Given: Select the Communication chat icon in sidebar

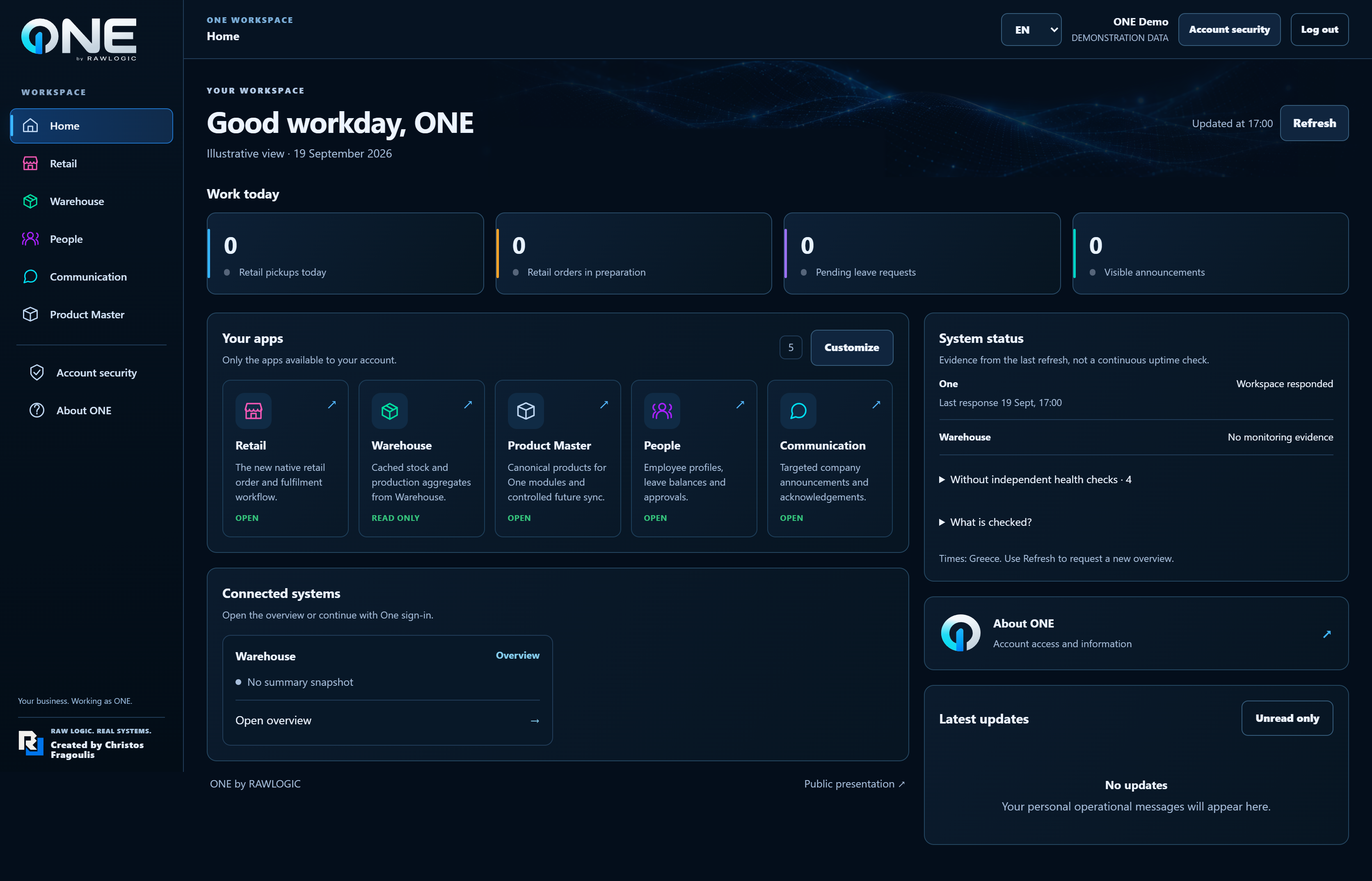Looking at the screenshot, I should [x=30, y=277].
